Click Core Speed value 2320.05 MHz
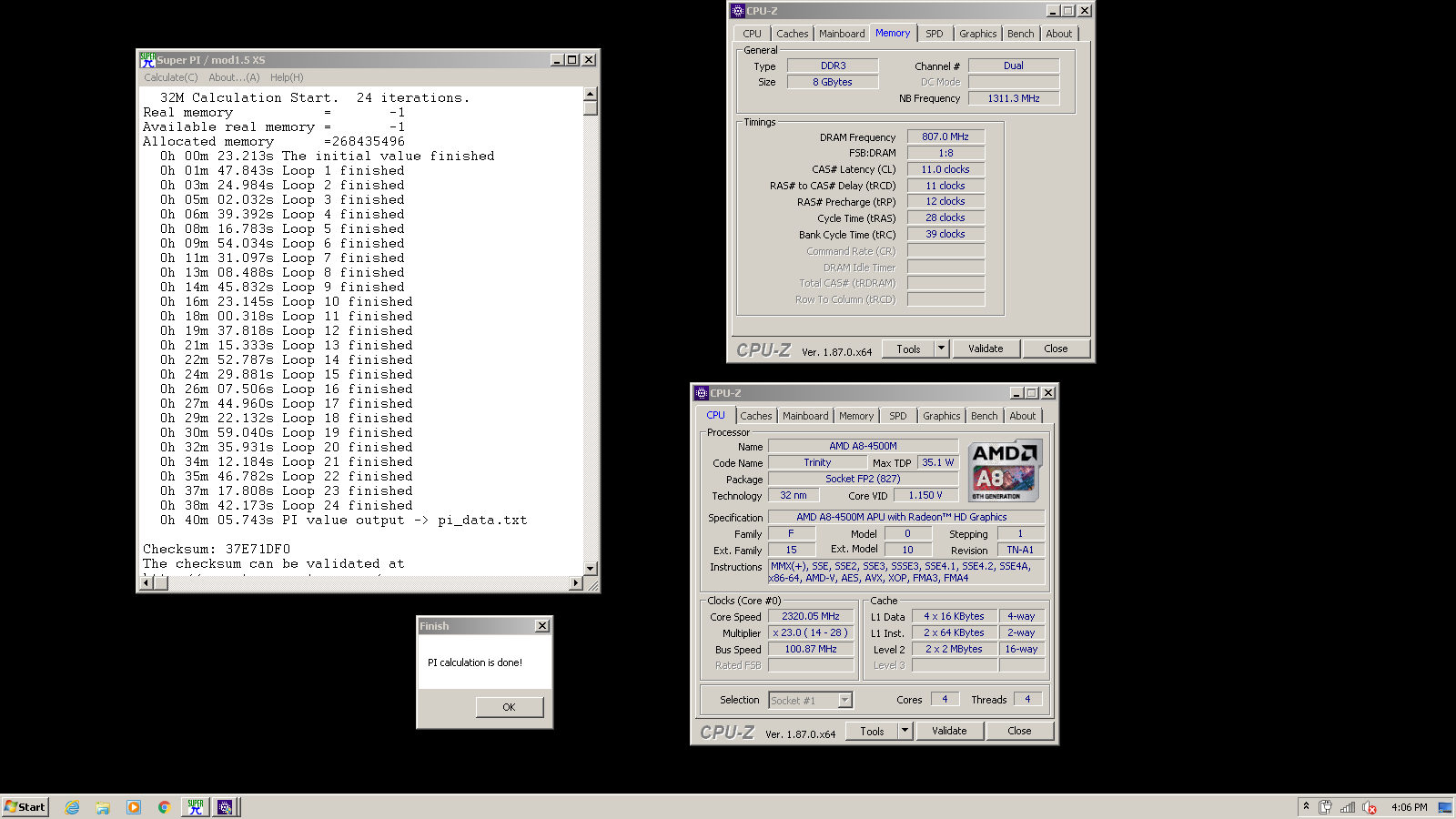The width and height of the screenshot is (1456, 819). click(x=811, y=616)
